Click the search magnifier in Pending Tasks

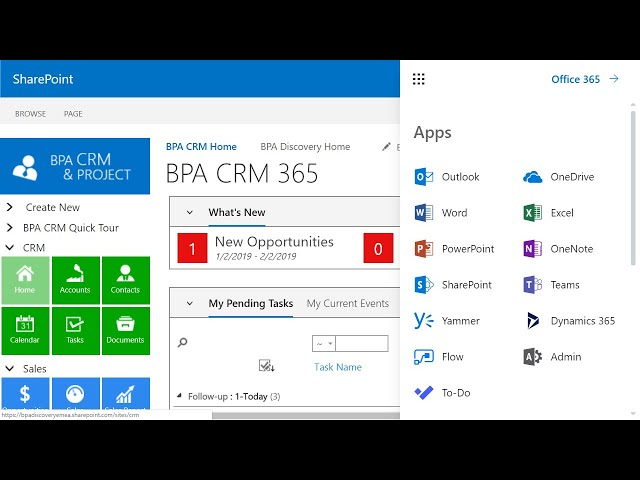[182, 342]
